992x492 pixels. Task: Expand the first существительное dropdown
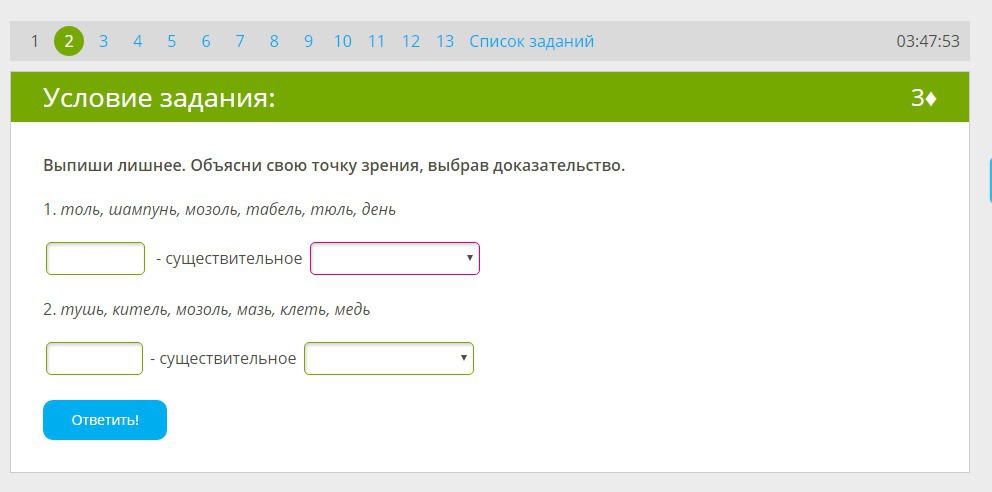click(x=395, y=259)
